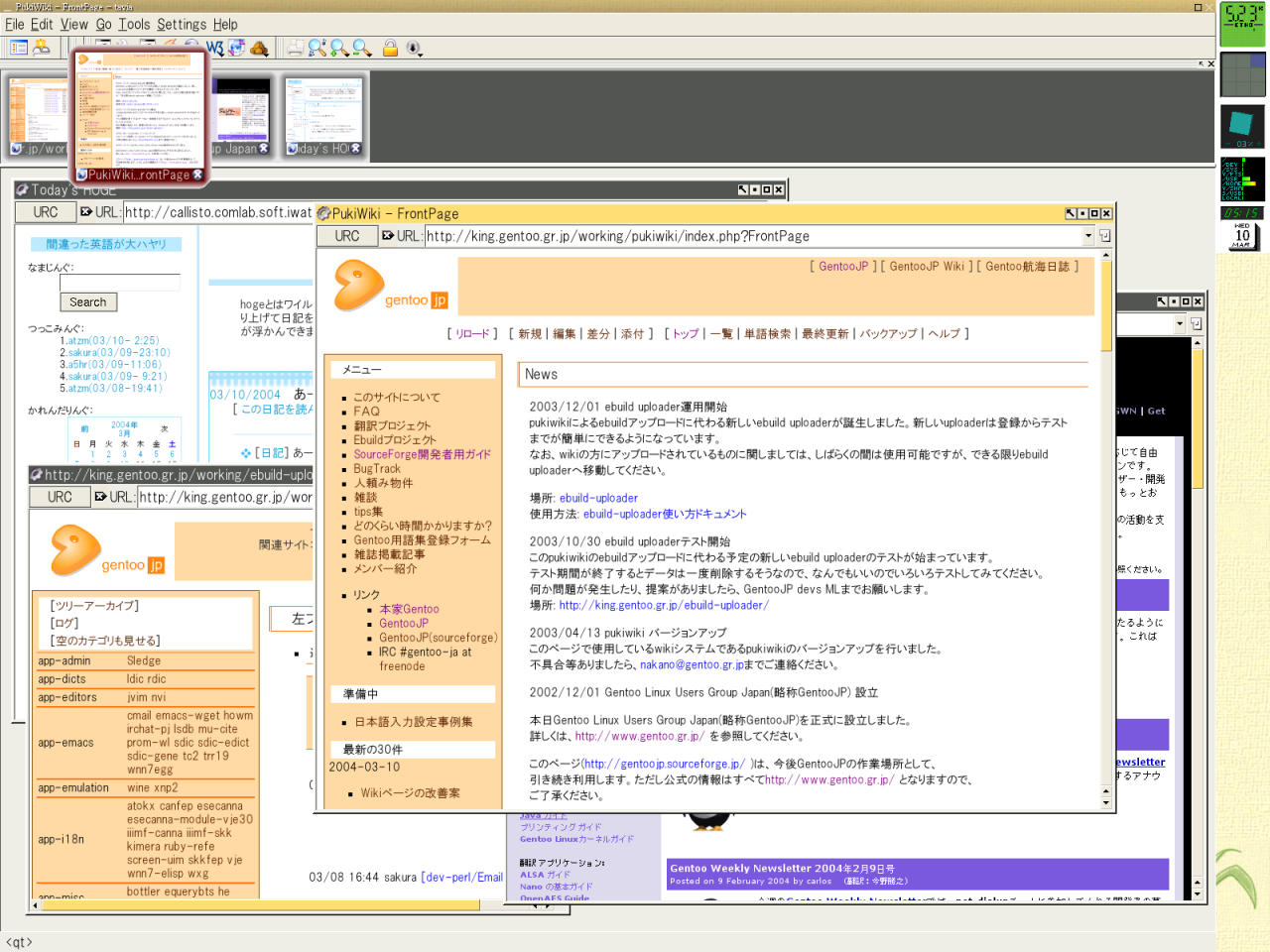
Task: Click the バックアップ link
Action: point(888,334)
